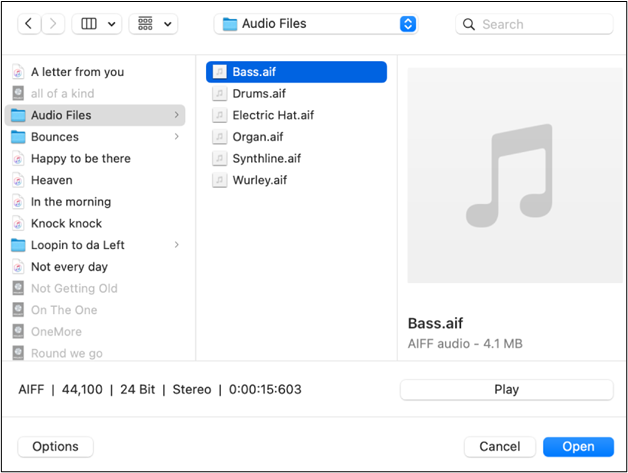Select the Bounces folder
Screen dimensions: 628x473
coord(95,137)
